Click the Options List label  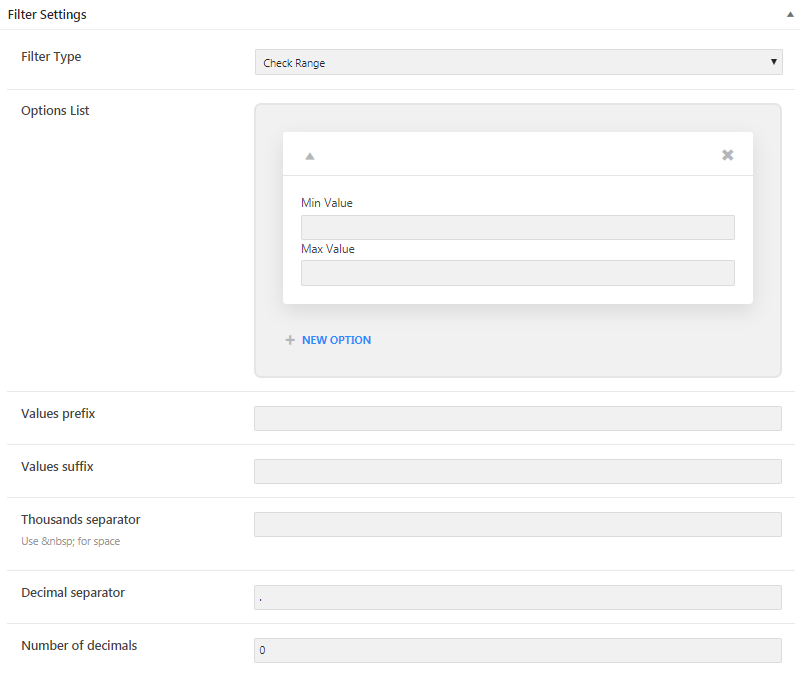55,111
